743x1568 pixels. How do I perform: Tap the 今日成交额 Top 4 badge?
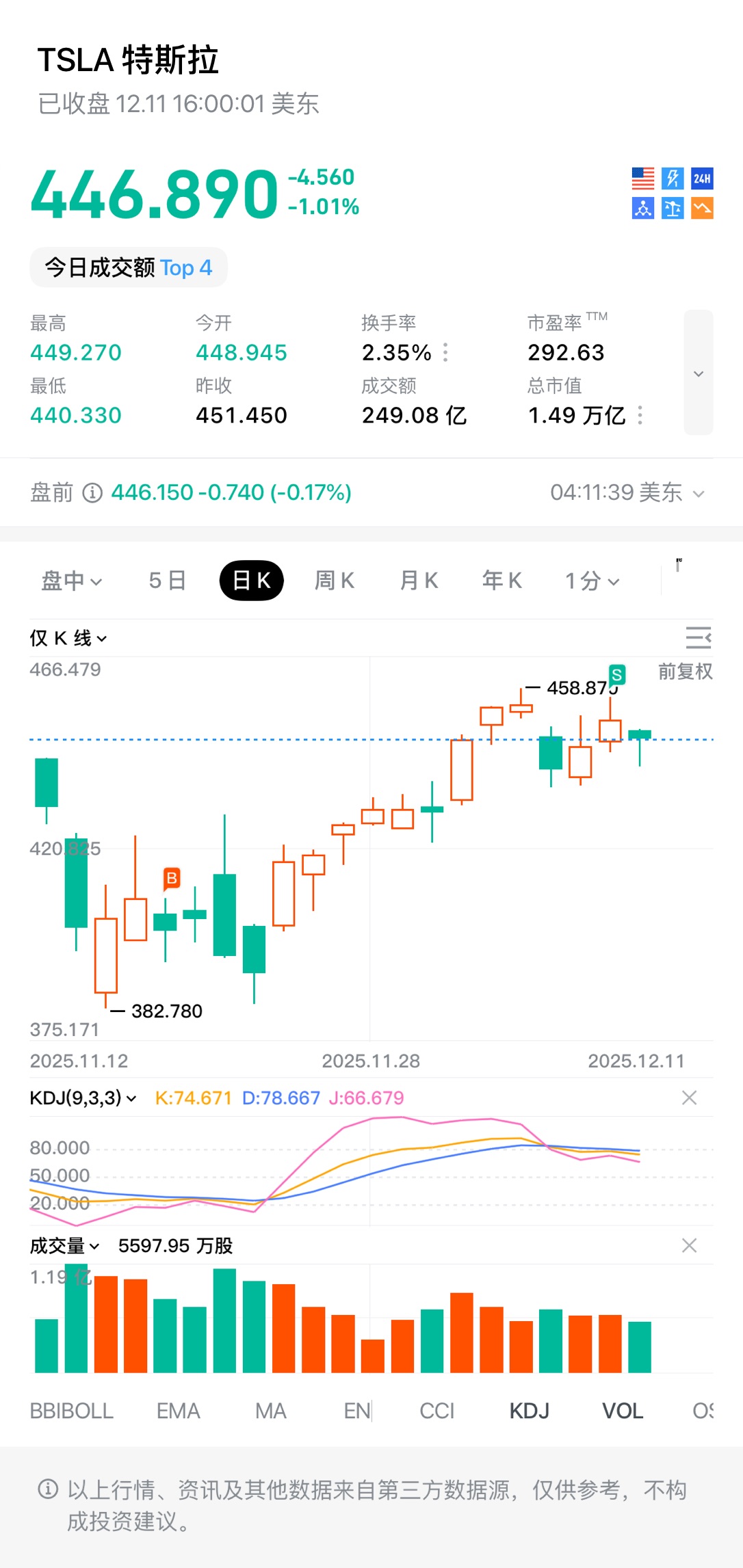click(129, 267)
